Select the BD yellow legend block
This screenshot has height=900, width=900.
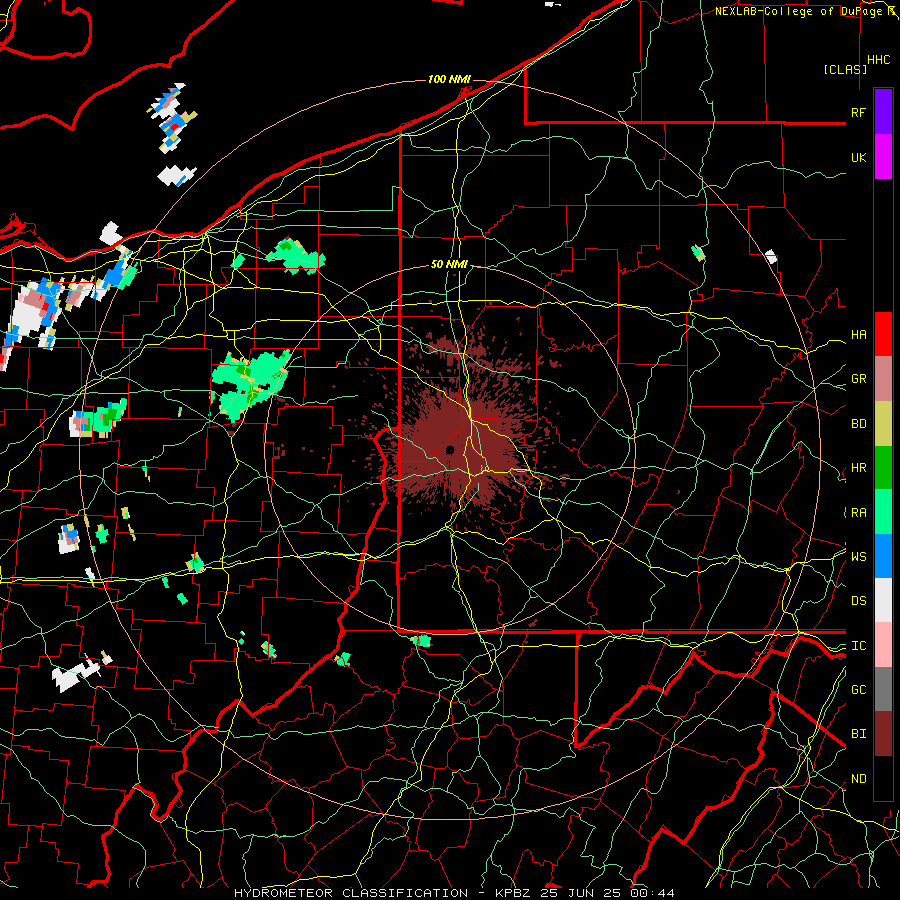click(883, 424)
